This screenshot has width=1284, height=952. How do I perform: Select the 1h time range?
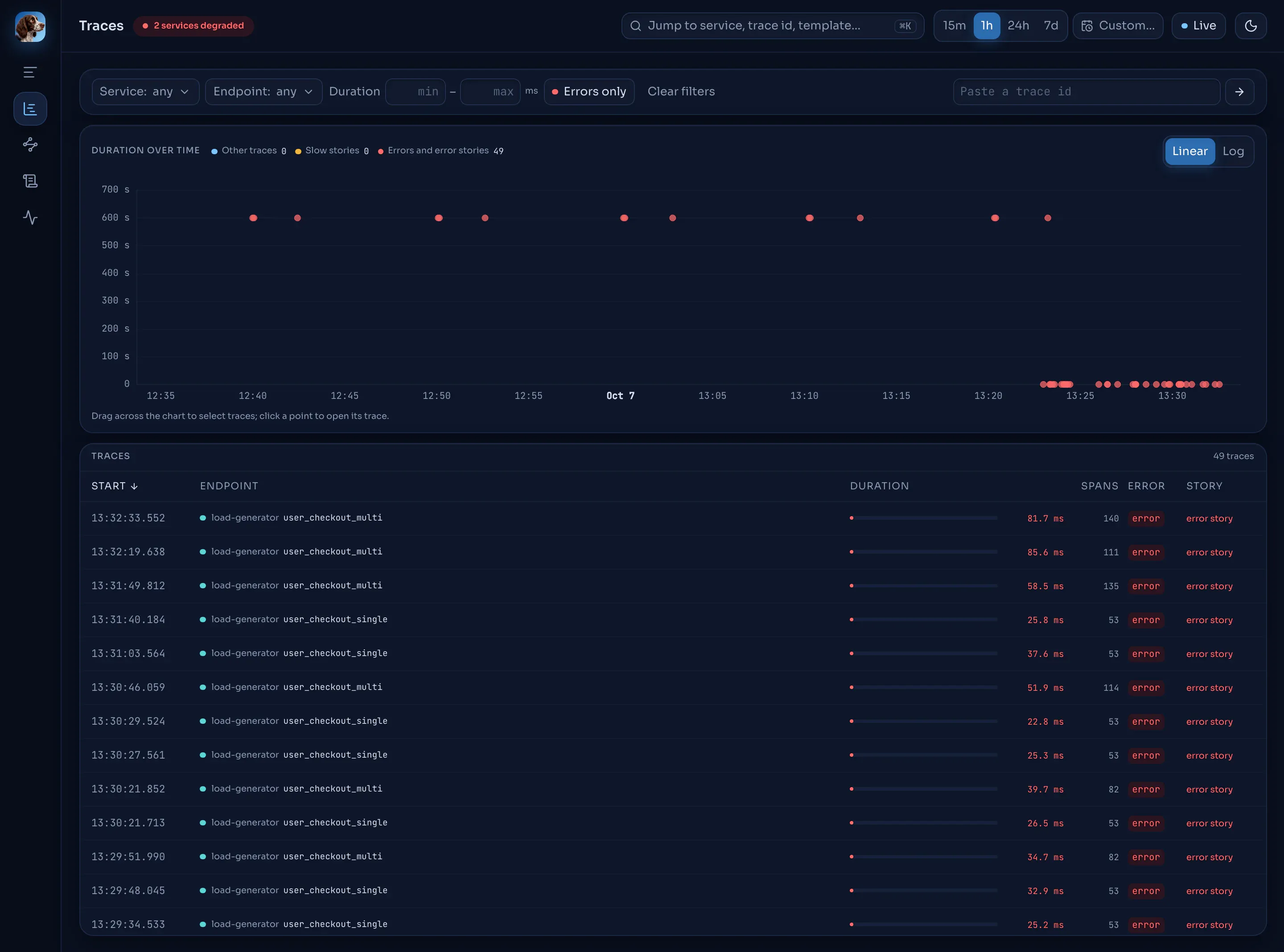(x=987, y=26)
